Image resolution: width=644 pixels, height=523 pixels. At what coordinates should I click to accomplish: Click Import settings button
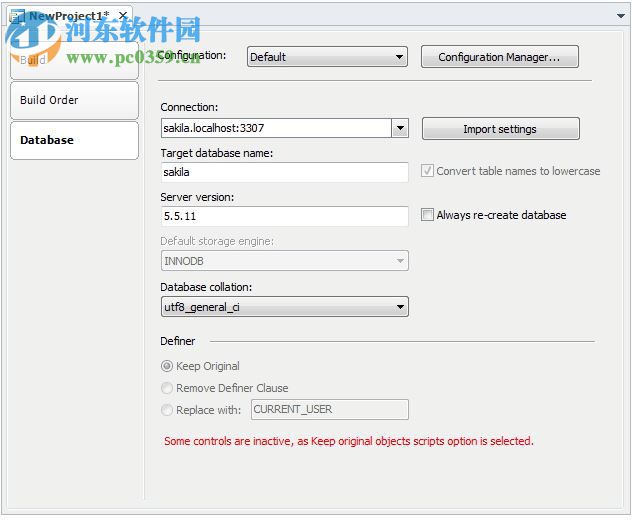(x=501, y=129)
